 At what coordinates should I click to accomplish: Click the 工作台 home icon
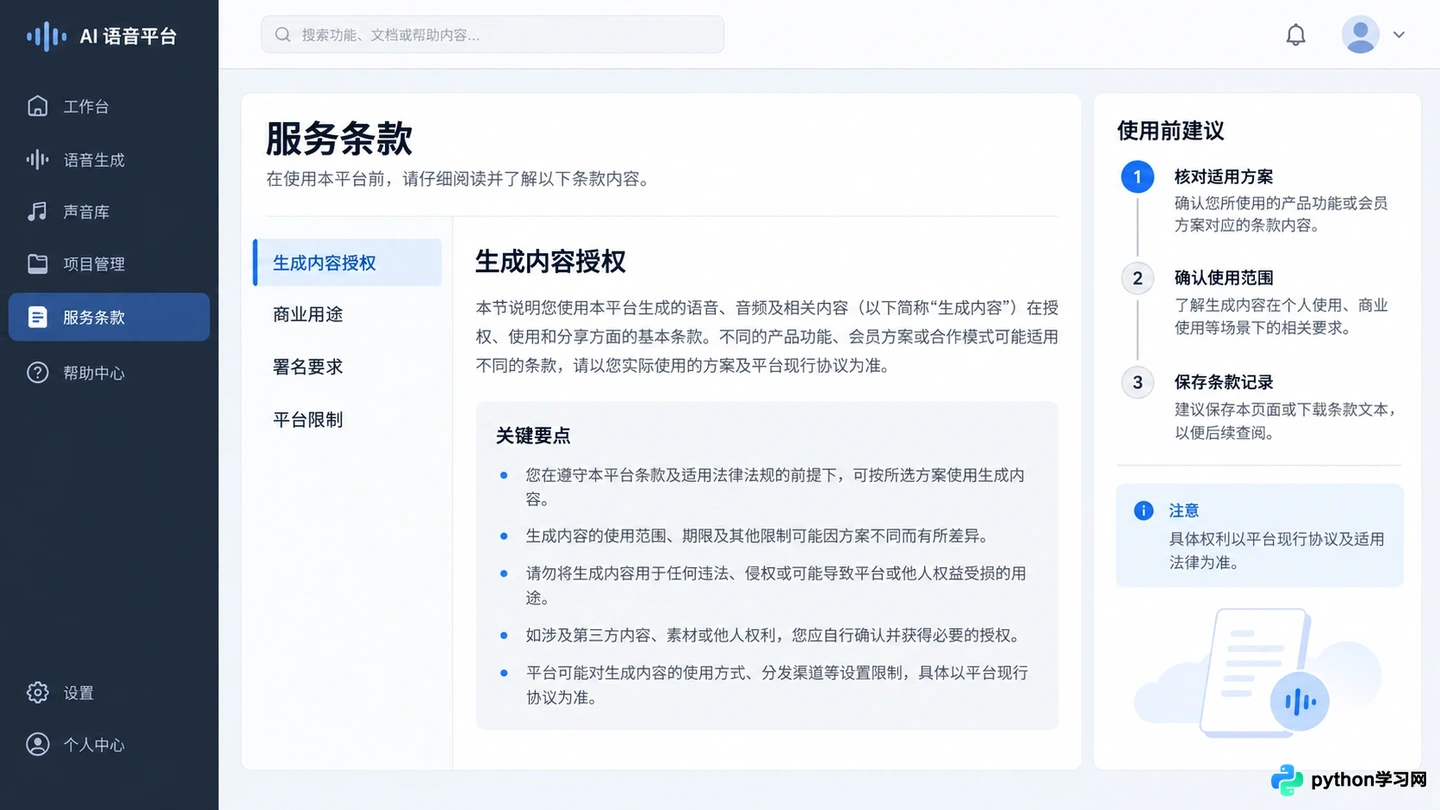(38, 106)
